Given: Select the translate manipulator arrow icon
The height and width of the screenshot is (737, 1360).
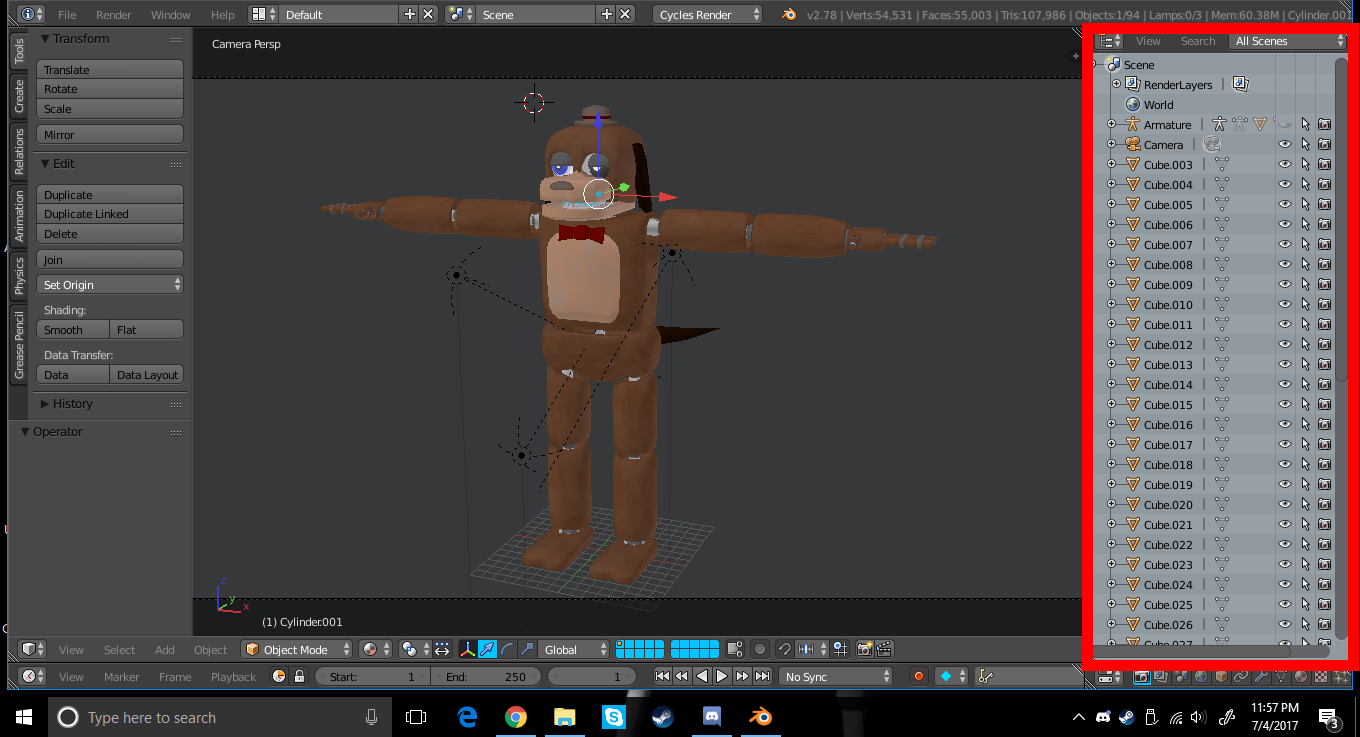Looking at the screenshot, I should (x=487, y=649).
